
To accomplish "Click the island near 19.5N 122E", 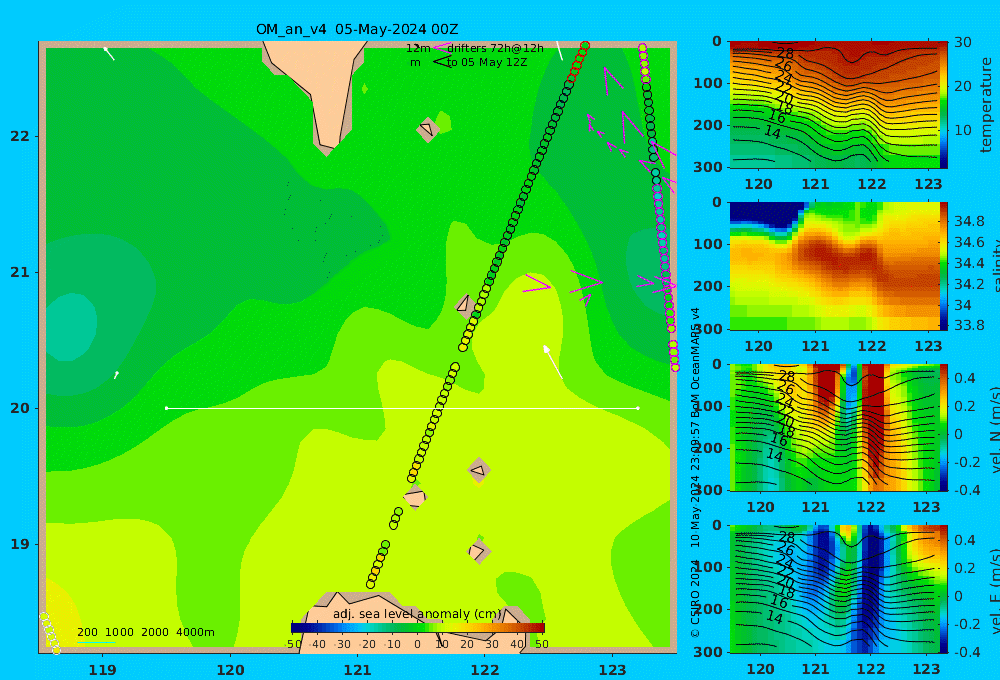I will pos(479,471).
